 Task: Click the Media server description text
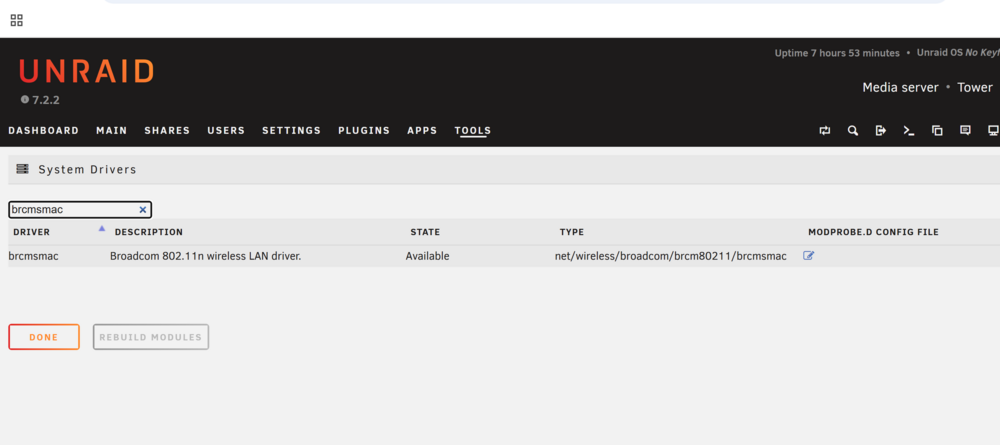coord(900,87)
